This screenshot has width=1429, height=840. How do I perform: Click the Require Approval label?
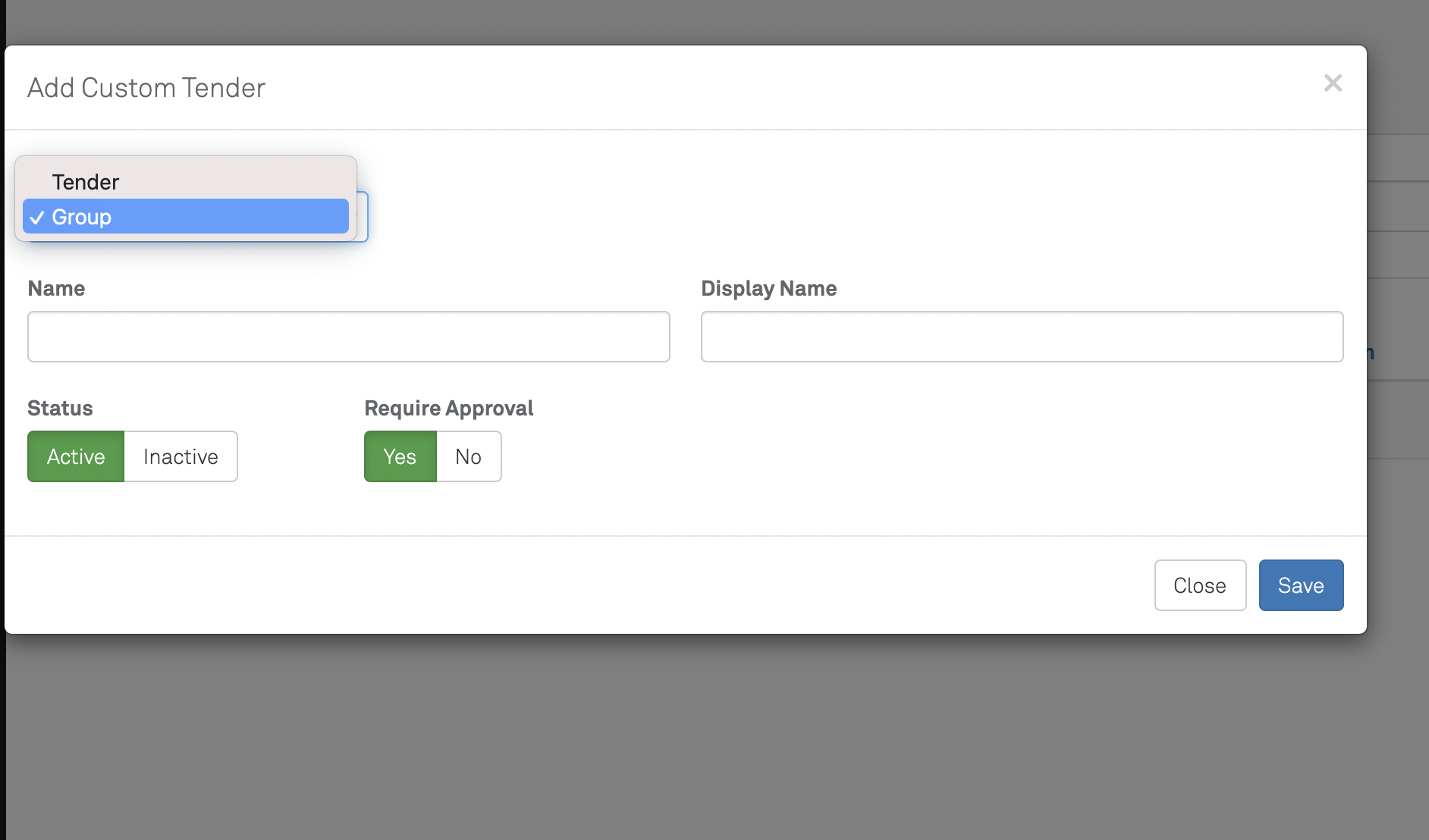click(448, 409)
